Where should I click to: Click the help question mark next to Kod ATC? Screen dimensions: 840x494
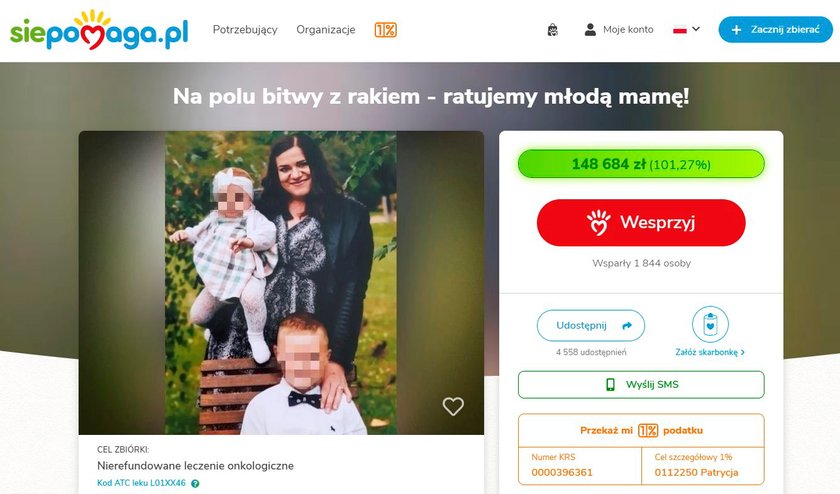(195, 483)
